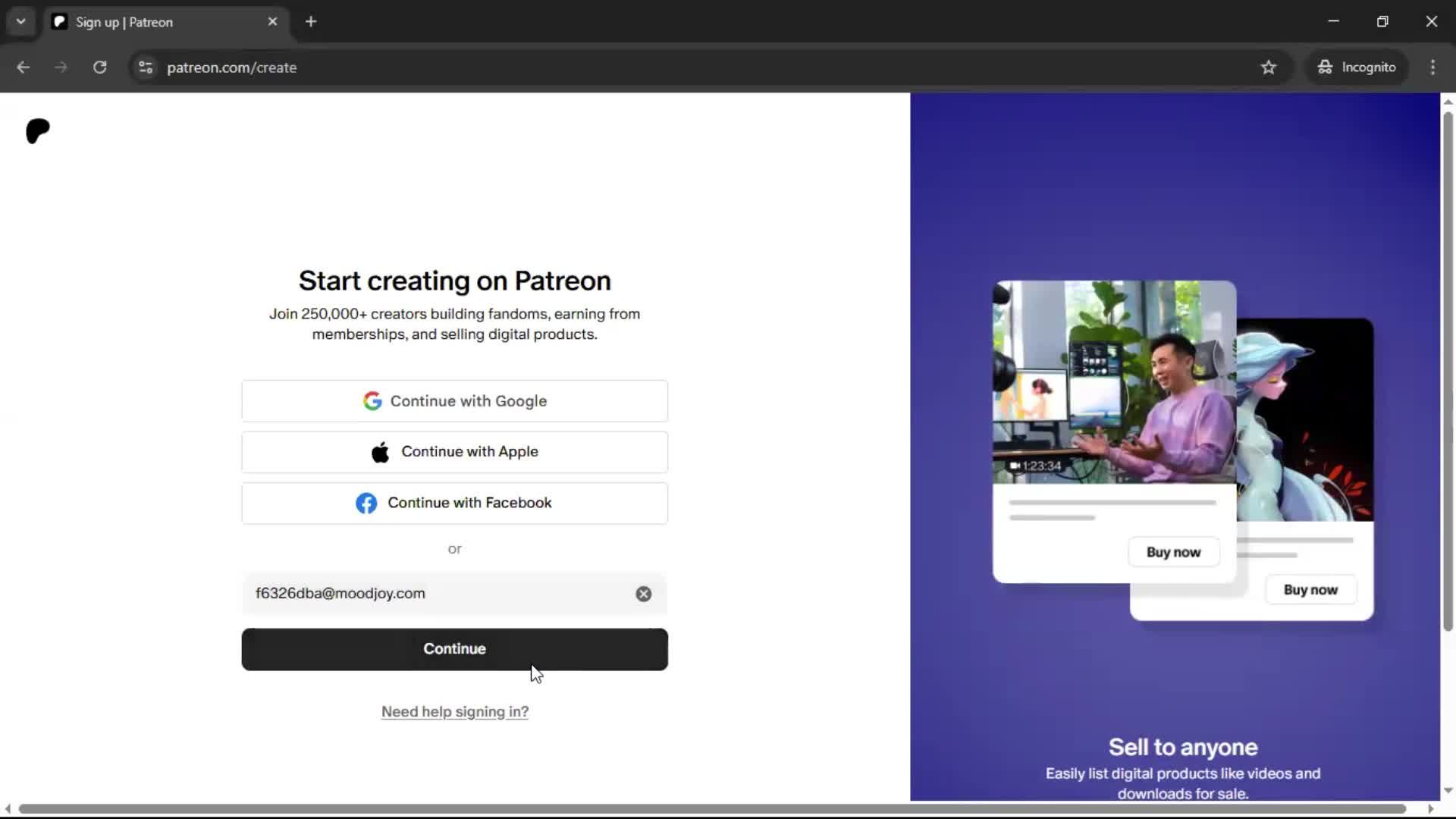The width and height of the screenshot is (1456, 819).
Task: Click the scroll right arrow
Action: coord(1431,808)
